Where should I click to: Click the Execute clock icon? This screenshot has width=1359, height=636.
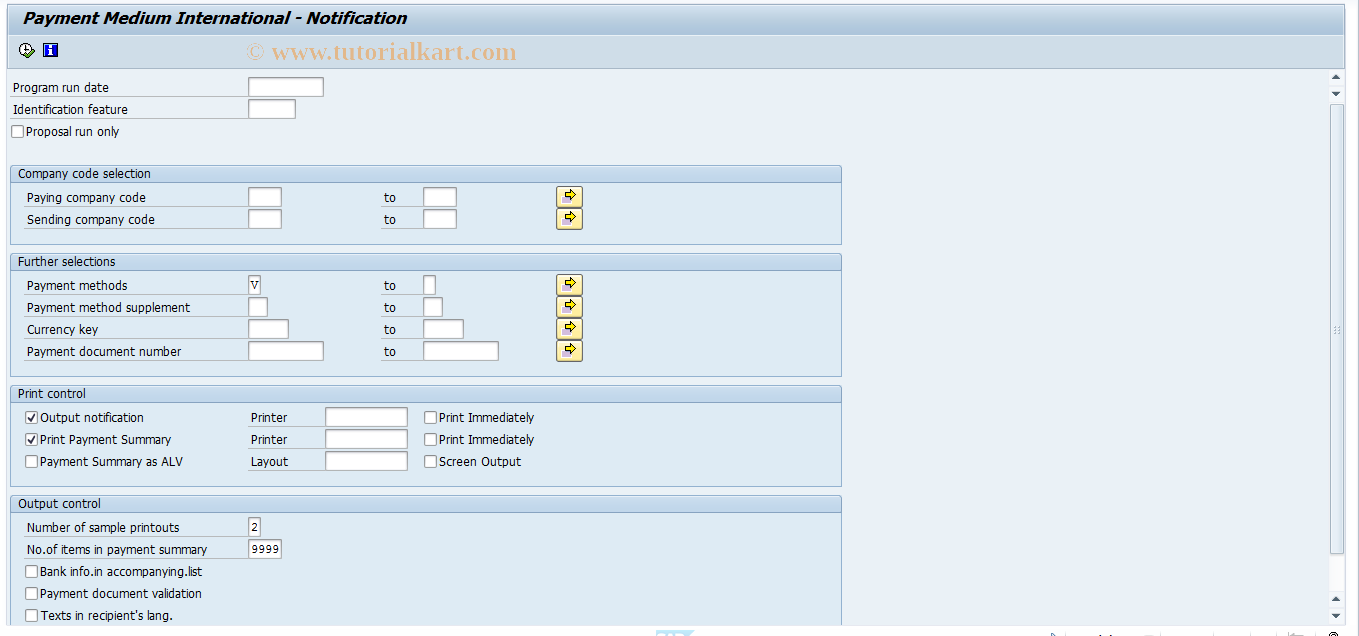[x=27, y=50]
